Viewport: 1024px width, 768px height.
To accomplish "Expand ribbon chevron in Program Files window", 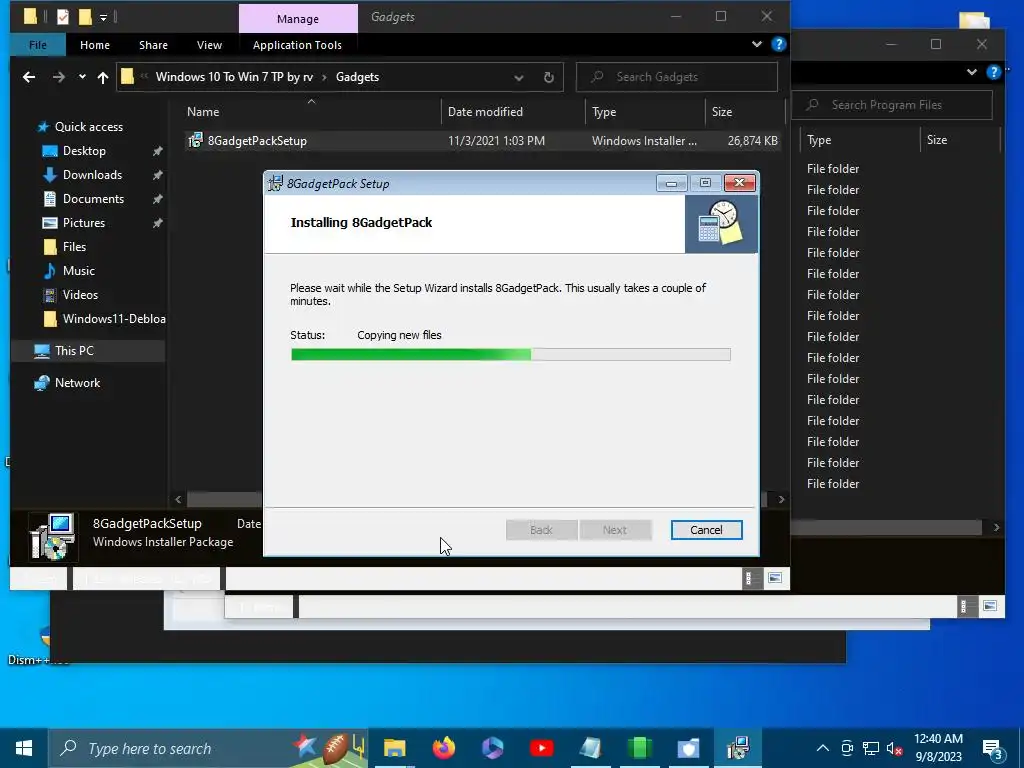I will [972, 72].
